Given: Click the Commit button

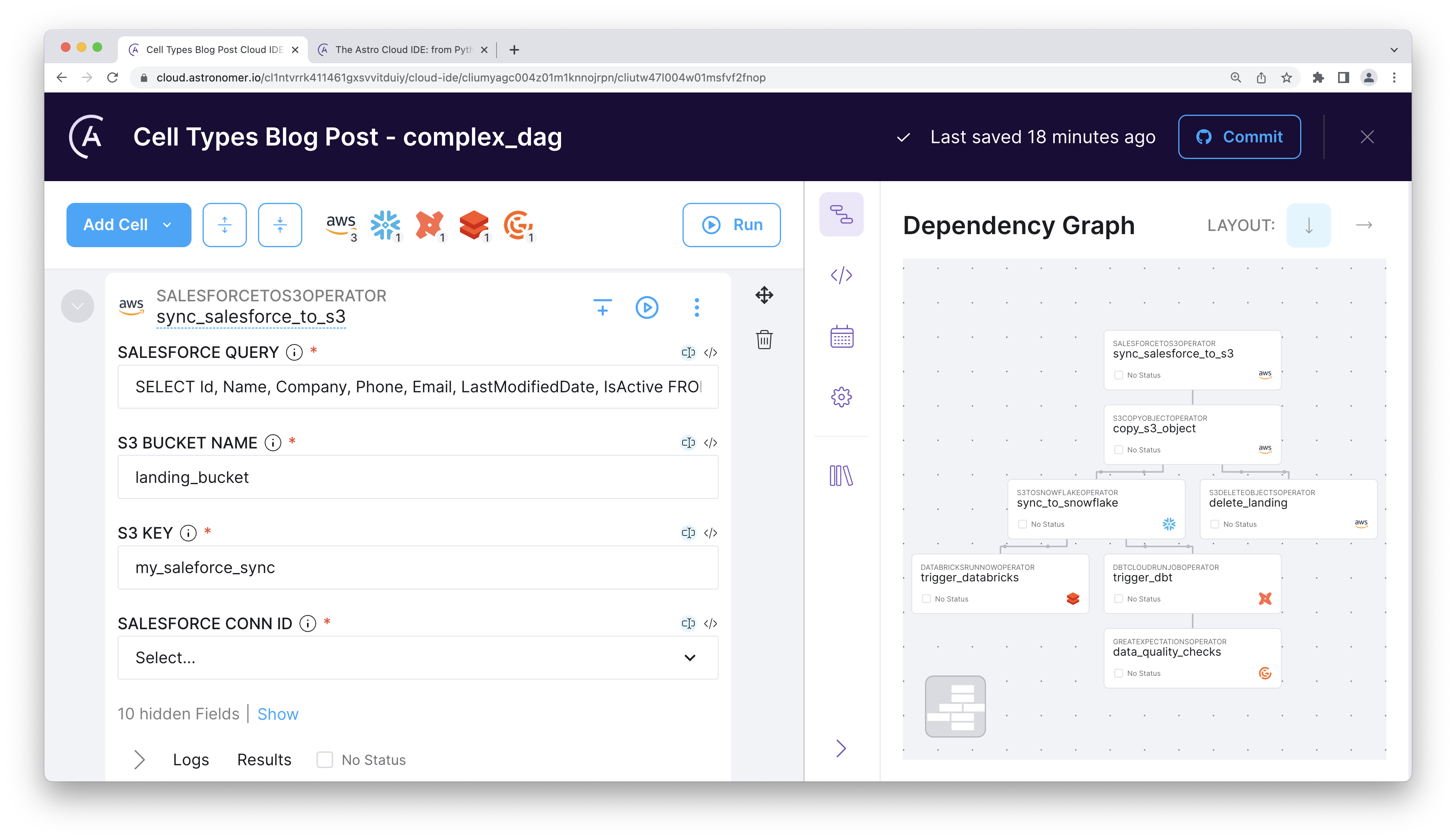Looking at the screenshot, I should [1239, 137].
